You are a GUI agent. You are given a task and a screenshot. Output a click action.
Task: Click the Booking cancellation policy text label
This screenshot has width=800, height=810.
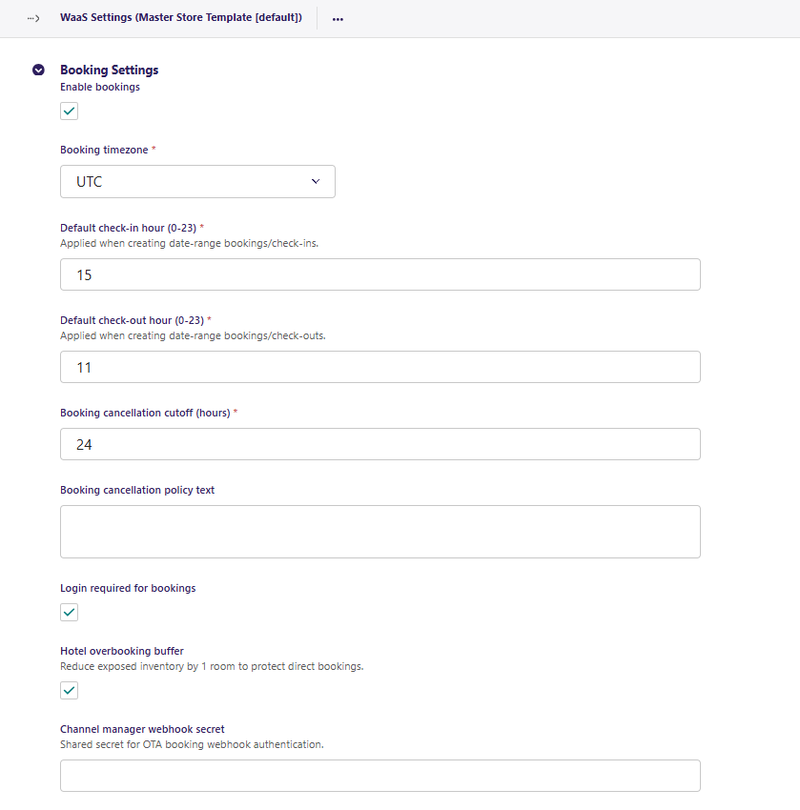click(137, 490)
